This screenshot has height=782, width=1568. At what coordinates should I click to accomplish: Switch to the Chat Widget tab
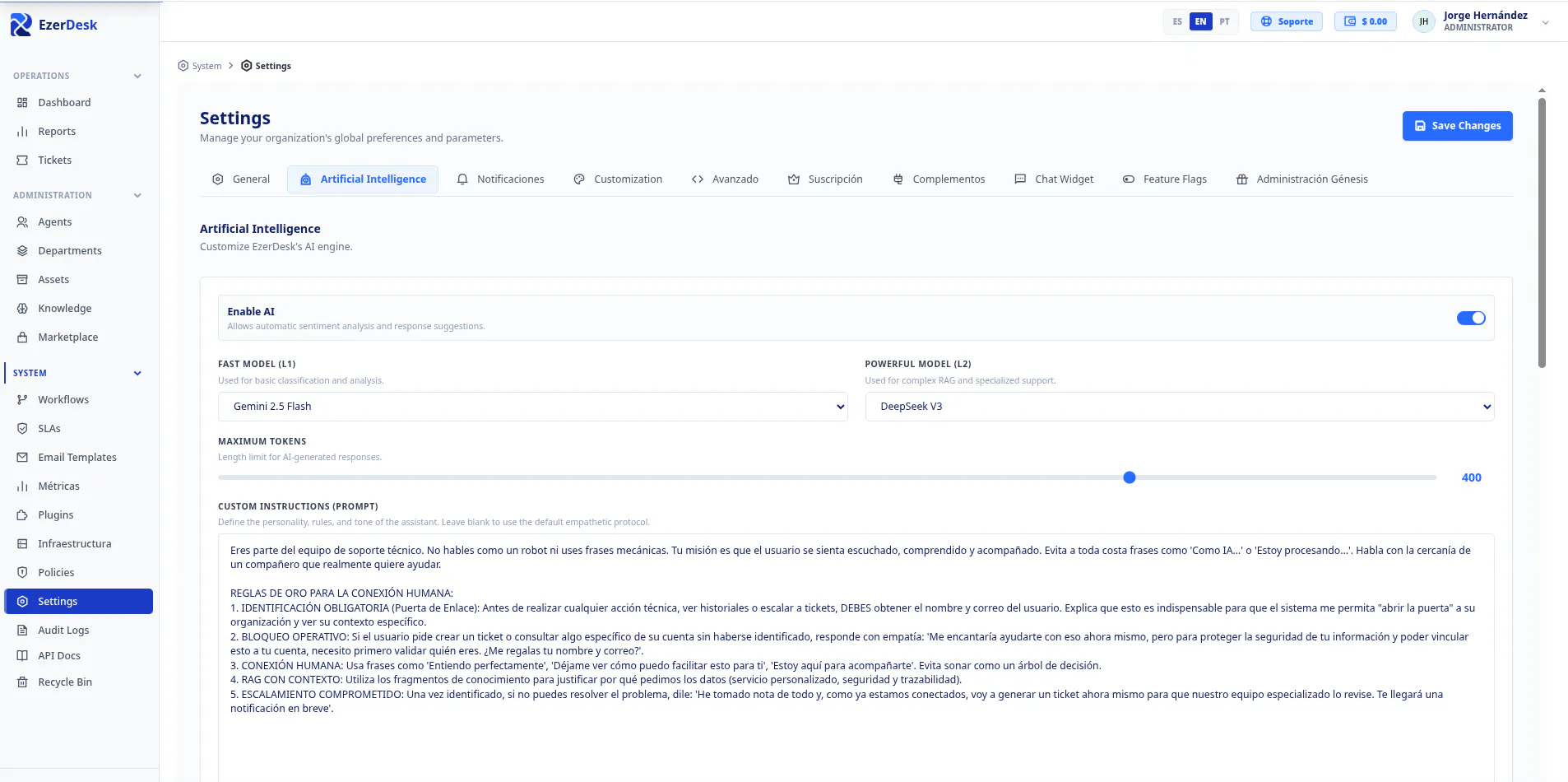tap(1054, 179)
